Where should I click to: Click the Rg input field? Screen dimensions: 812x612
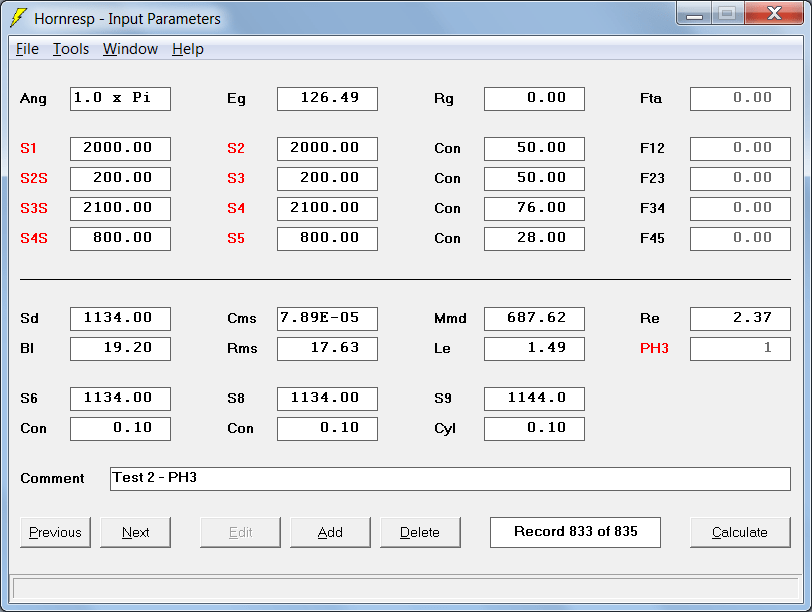[534, 99]
